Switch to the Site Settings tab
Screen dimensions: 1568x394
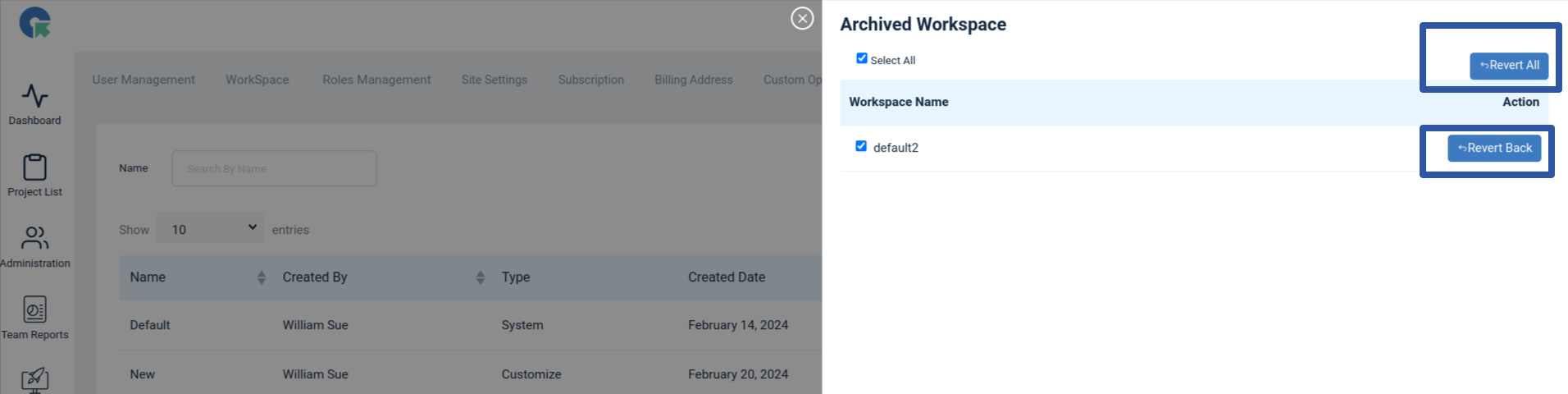pos(495,80)
